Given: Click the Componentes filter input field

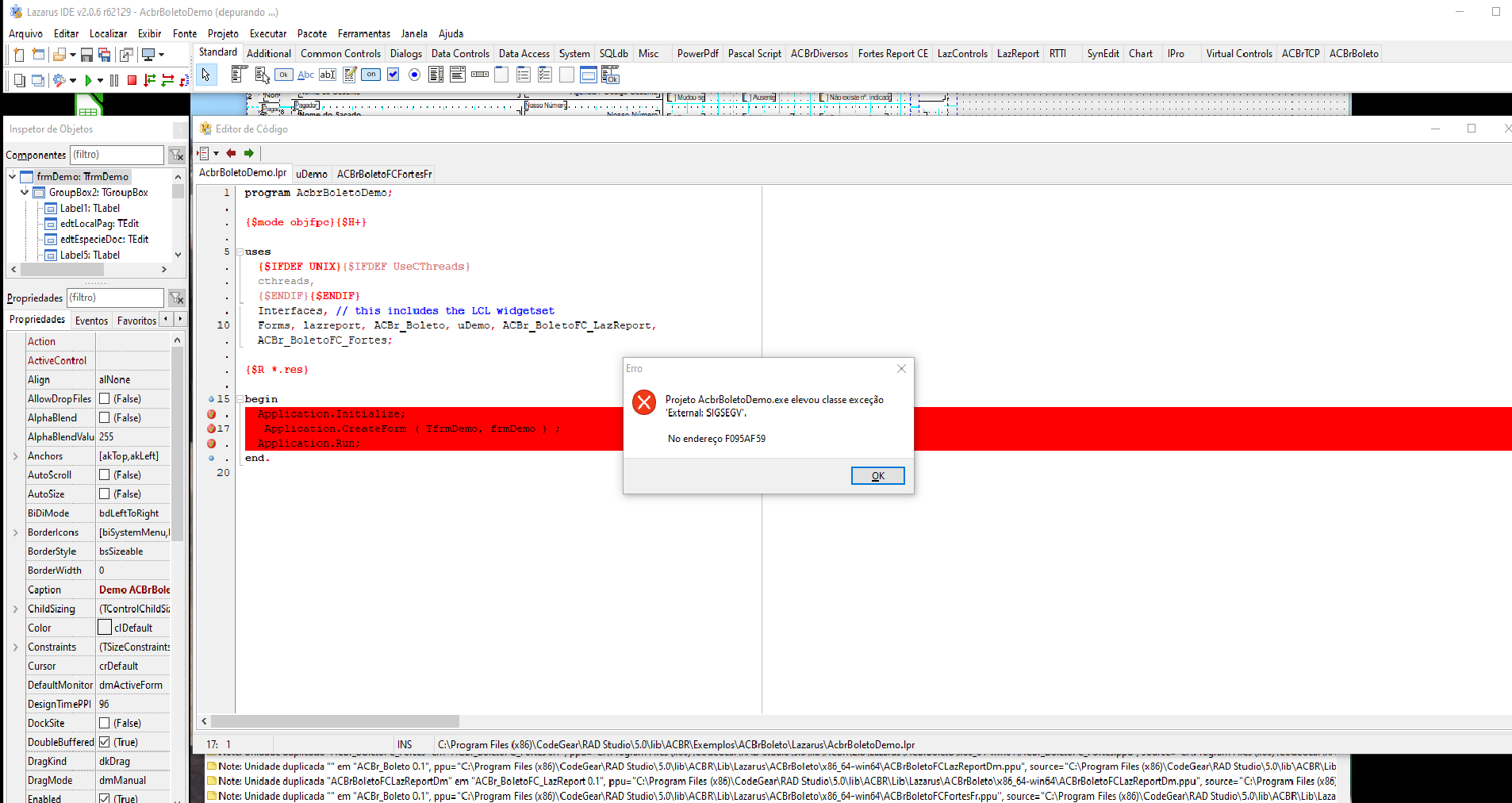Looking at the screenshot, I should 117,155.
